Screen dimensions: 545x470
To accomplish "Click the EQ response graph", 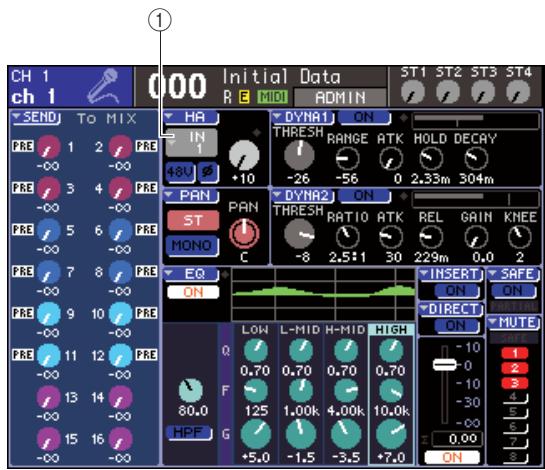I will [x=323, y=295].
